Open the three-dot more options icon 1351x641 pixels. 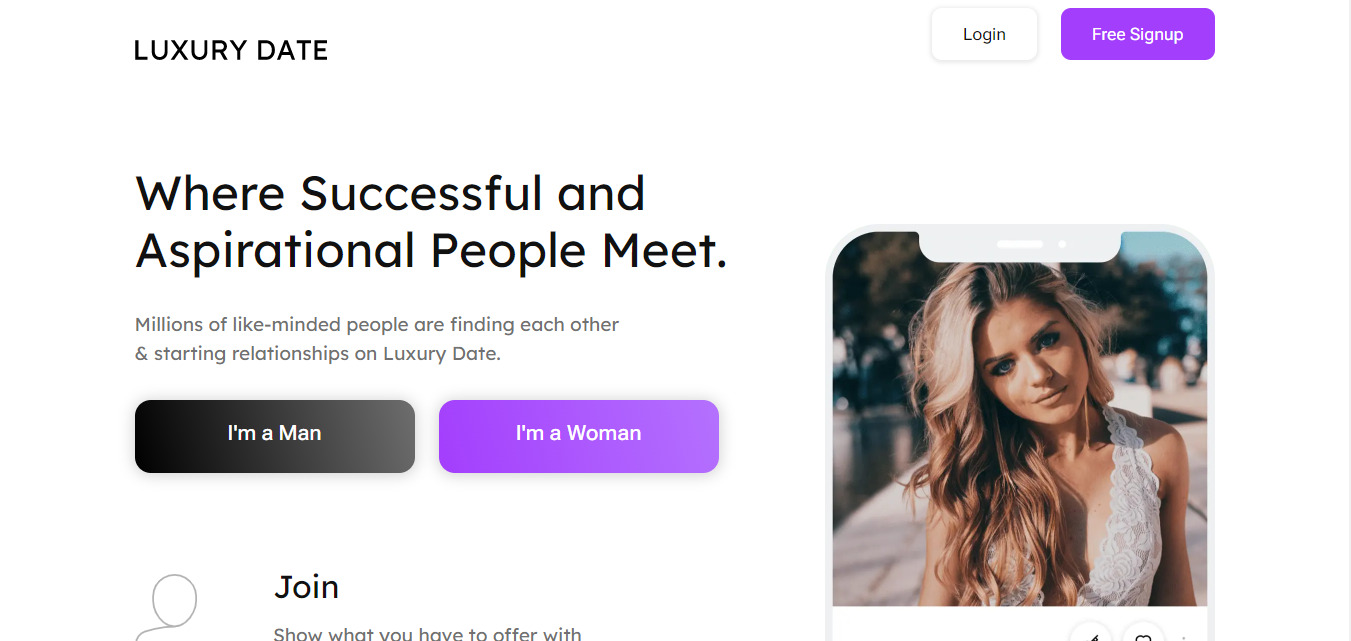(1185, 637)
